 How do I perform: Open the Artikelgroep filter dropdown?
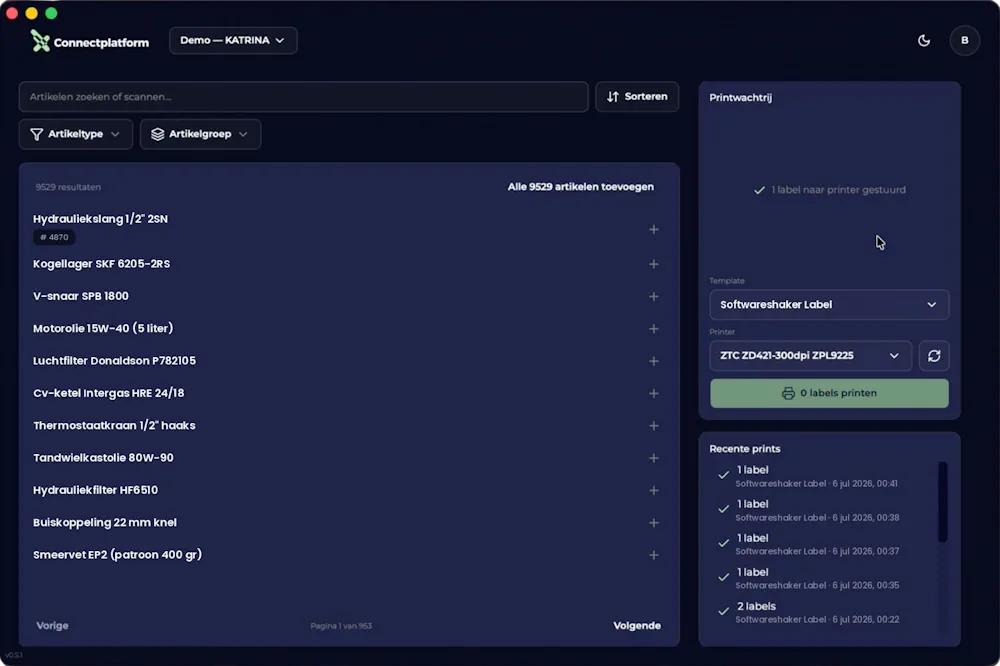[x=200, y=134]
